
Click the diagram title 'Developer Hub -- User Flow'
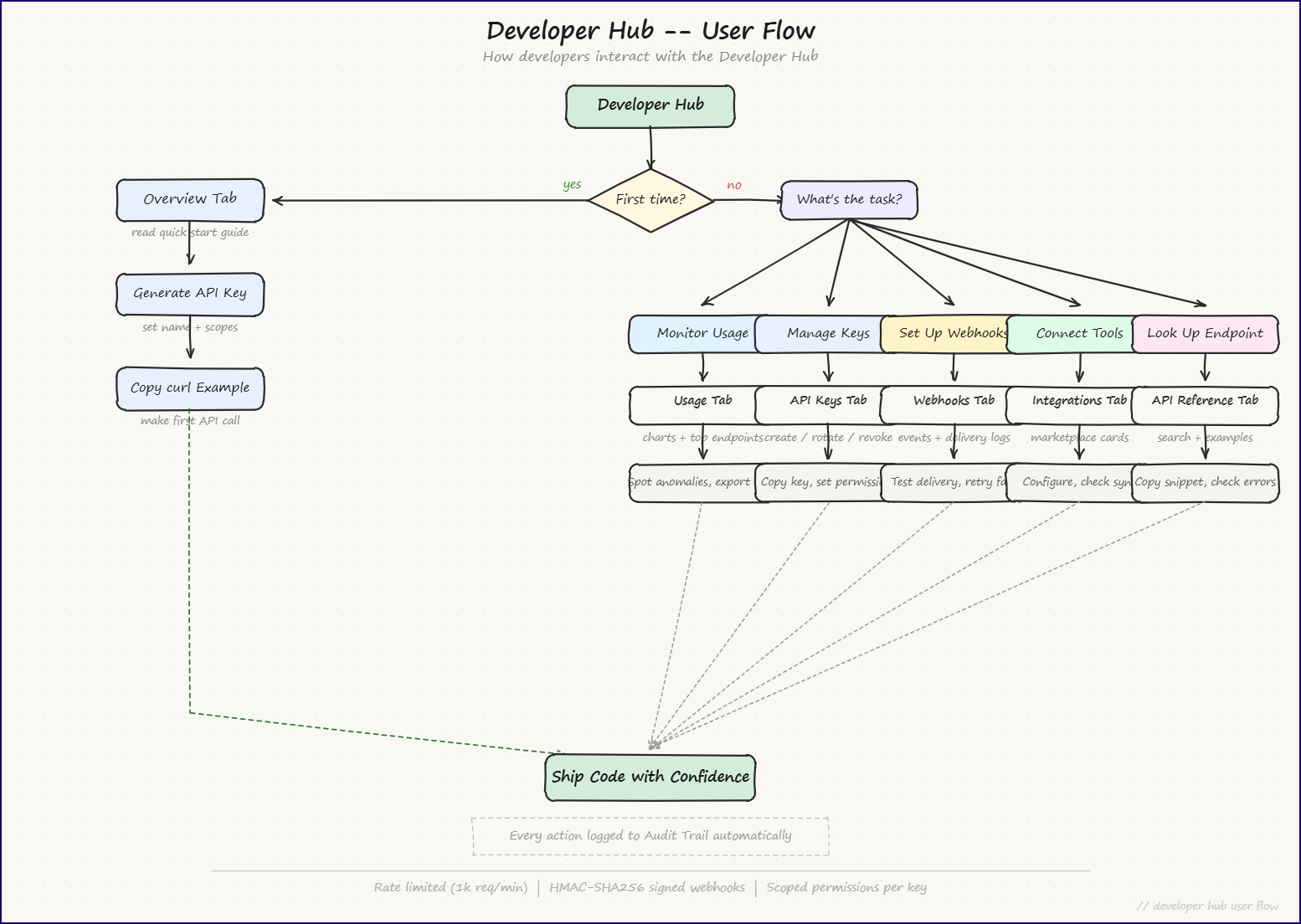point(650,31)
